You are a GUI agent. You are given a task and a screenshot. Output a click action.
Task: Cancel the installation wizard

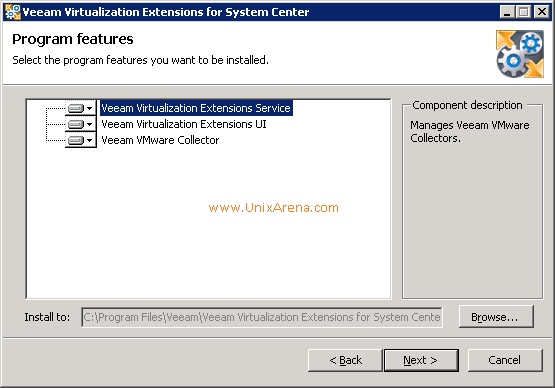coord(505,360)
